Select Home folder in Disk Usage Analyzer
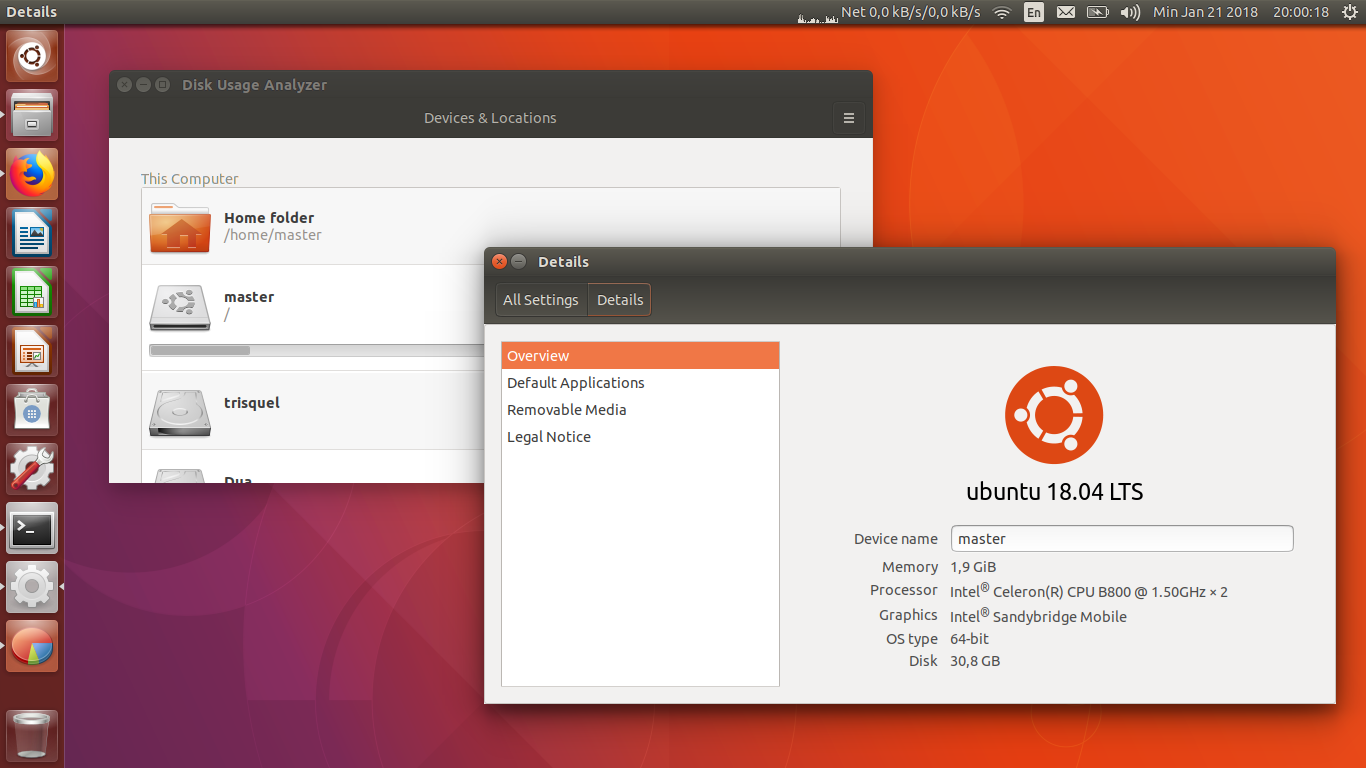The image size is (1366, 768). [x=490, y=227]
